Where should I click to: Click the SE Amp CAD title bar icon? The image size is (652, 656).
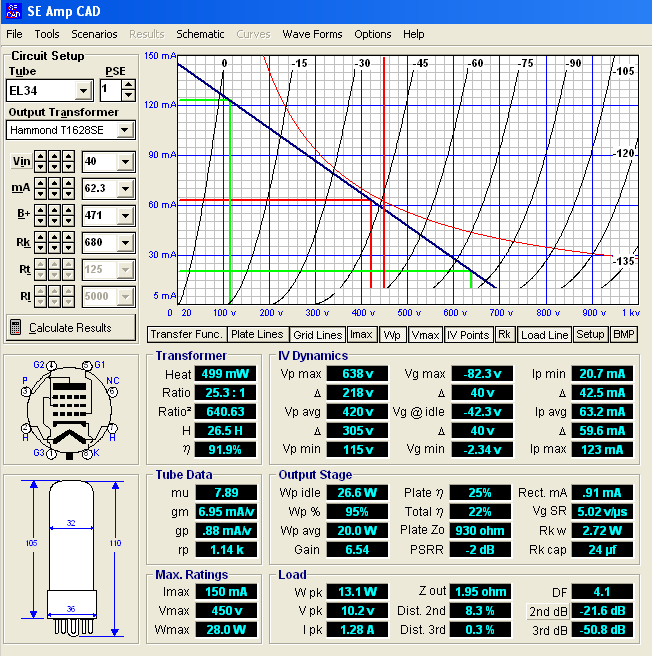coord(13,11)
